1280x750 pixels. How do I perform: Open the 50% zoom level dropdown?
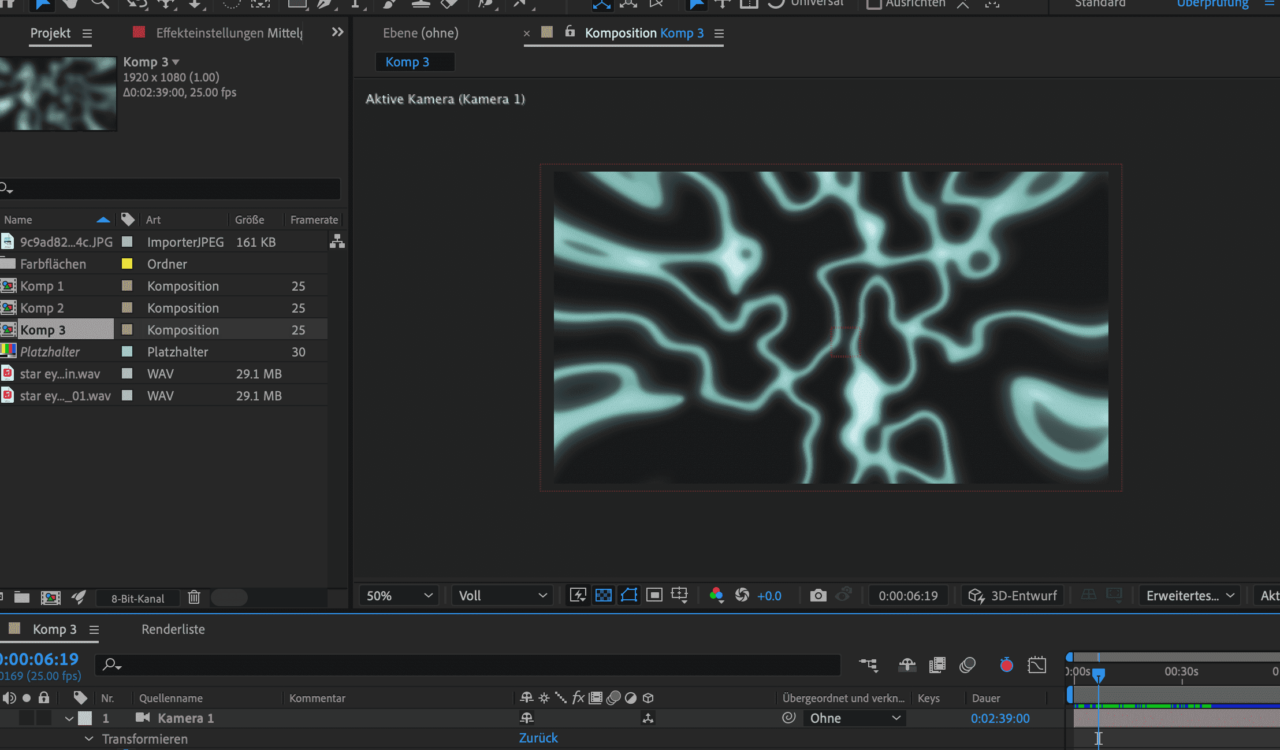point(399,595)
